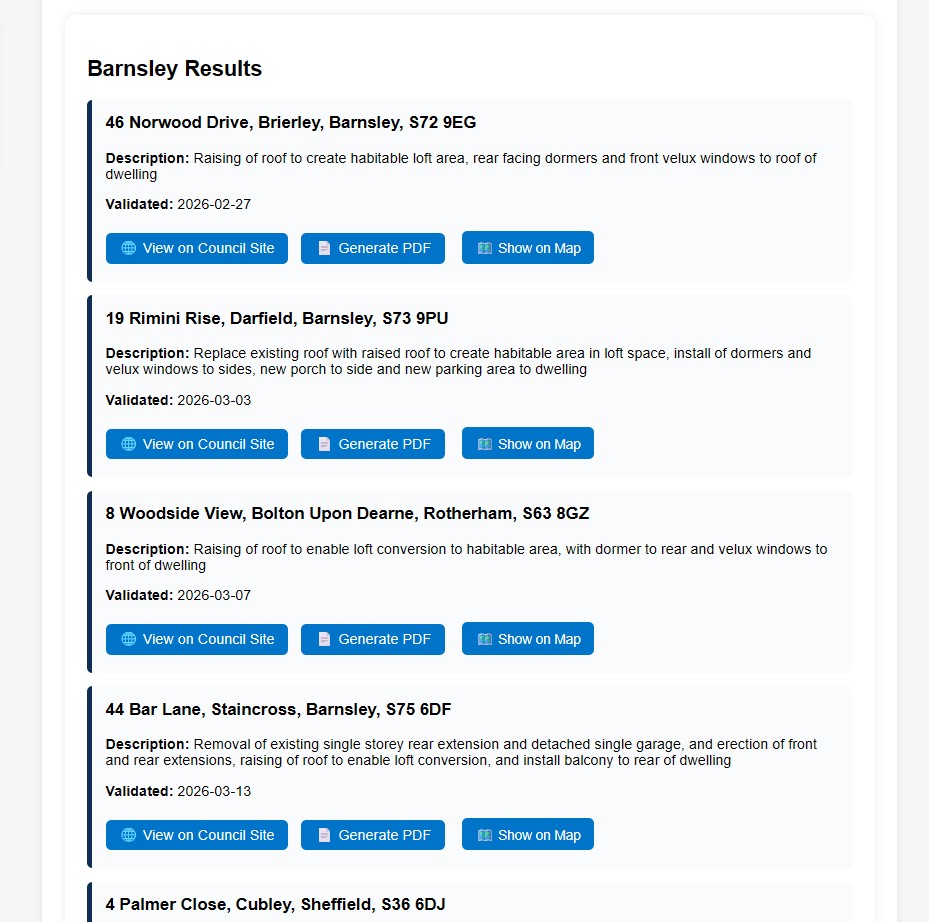Show 8 Woodside View on map
The image size is (929, 922).
(x=527, y=639)
